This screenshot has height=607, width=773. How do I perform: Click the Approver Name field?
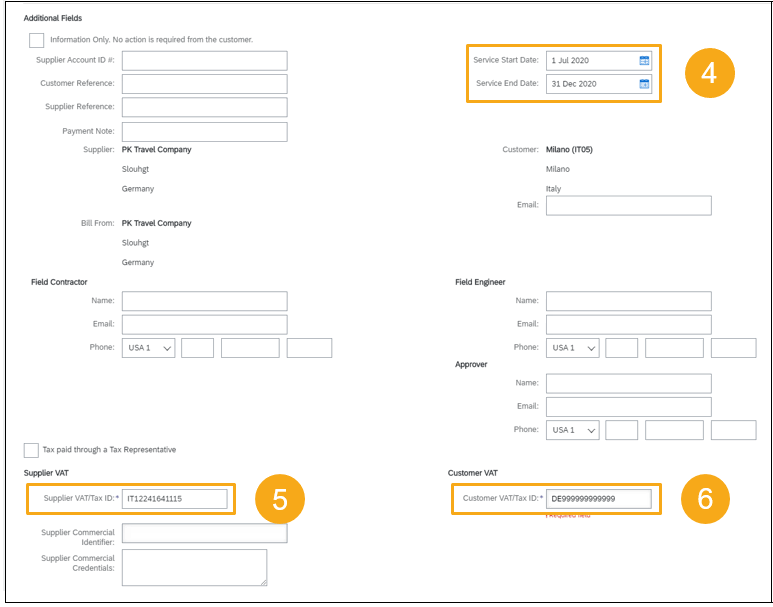click(x=629, y=383)
